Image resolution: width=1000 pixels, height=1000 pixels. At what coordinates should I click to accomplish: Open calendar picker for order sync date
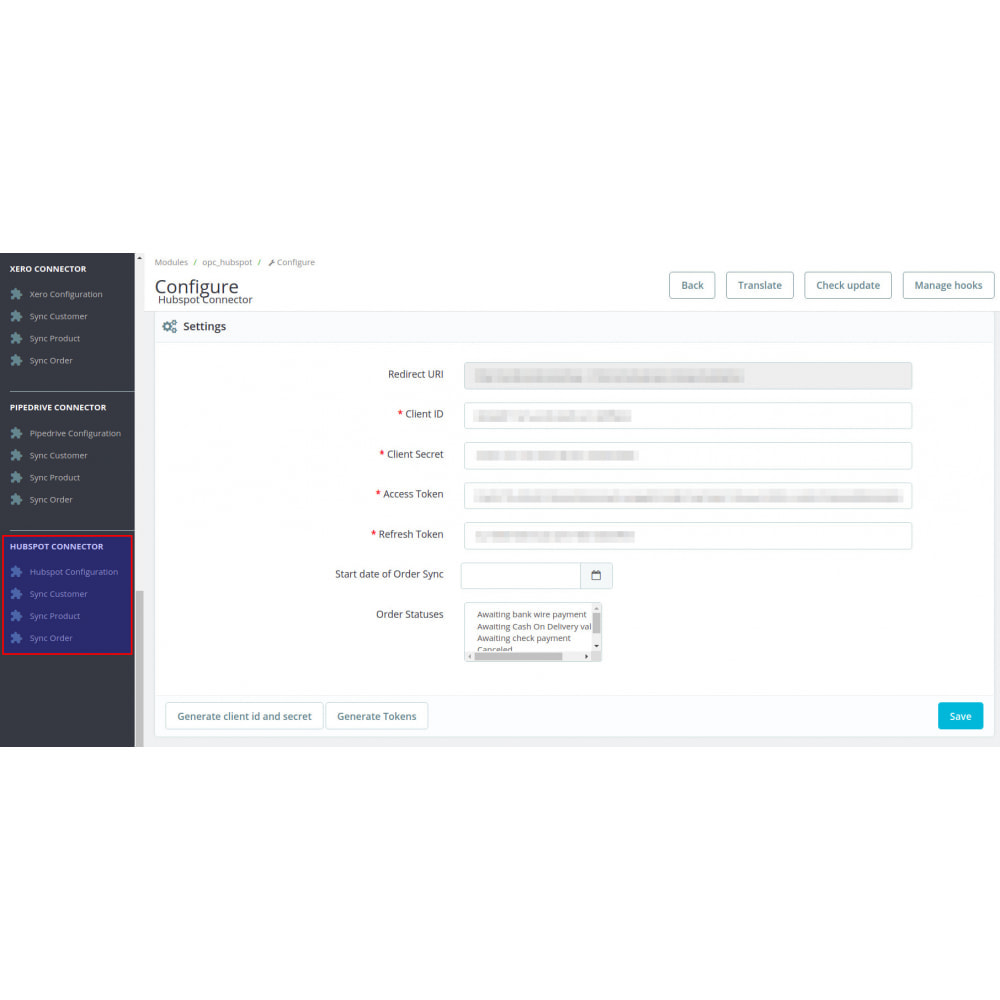(x=596, y=575)
